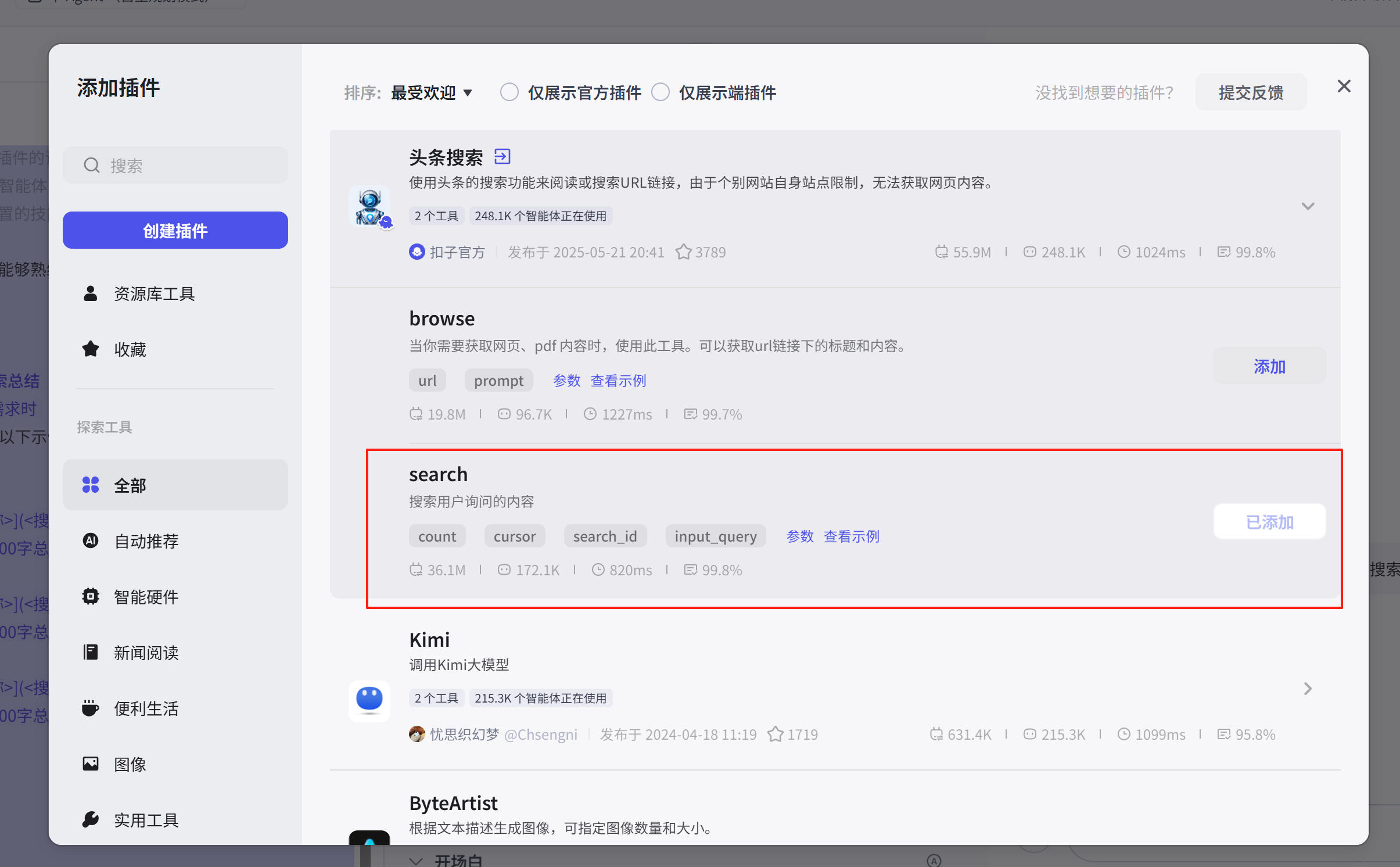The image size is (1400, 867).
Task: Expand the Kimi plugin chevron
Action: click(1308, 689)
